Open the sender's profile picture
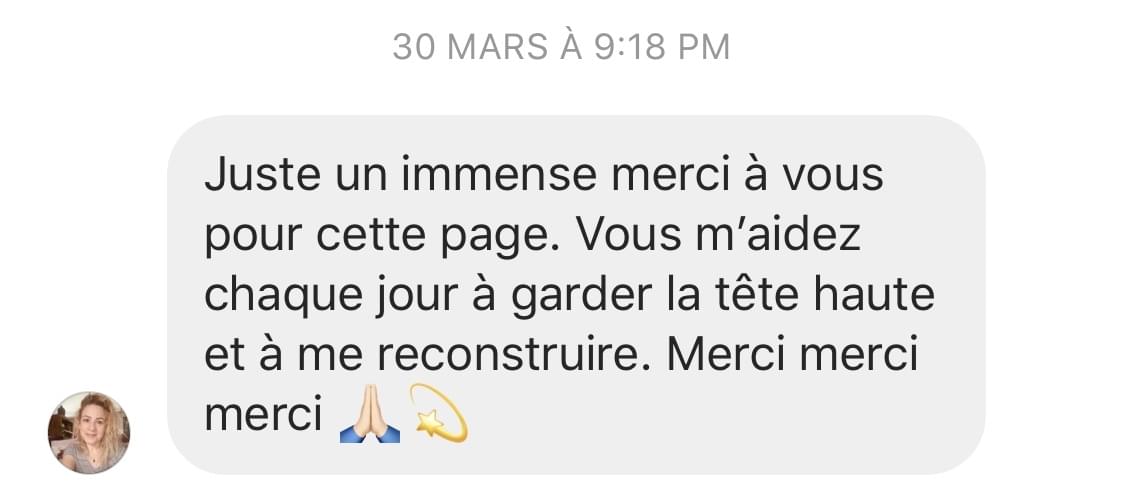Screen dimensions: 1124x496 [89, 432]
